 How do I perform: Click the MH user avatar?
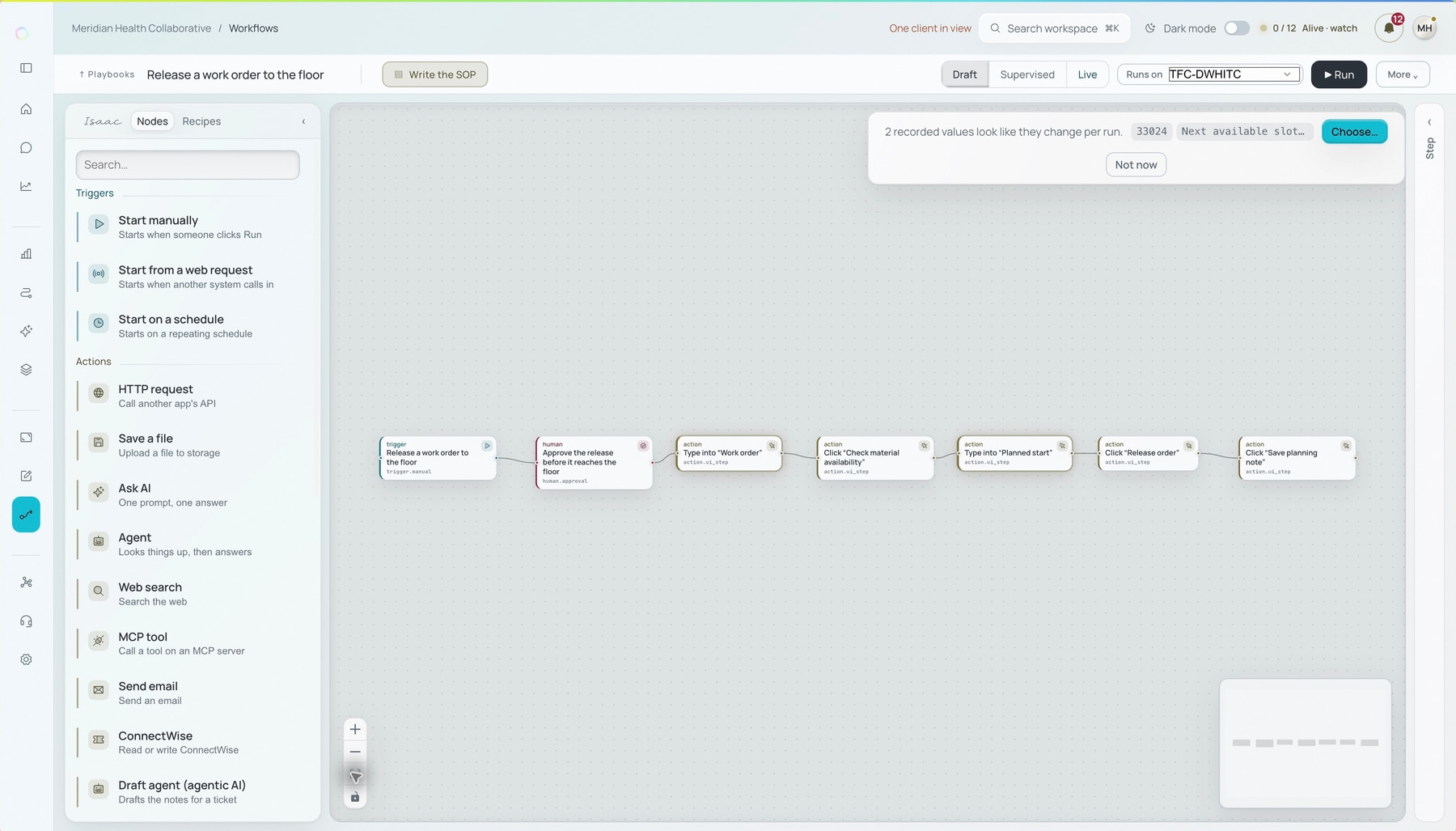(1424, 28)
